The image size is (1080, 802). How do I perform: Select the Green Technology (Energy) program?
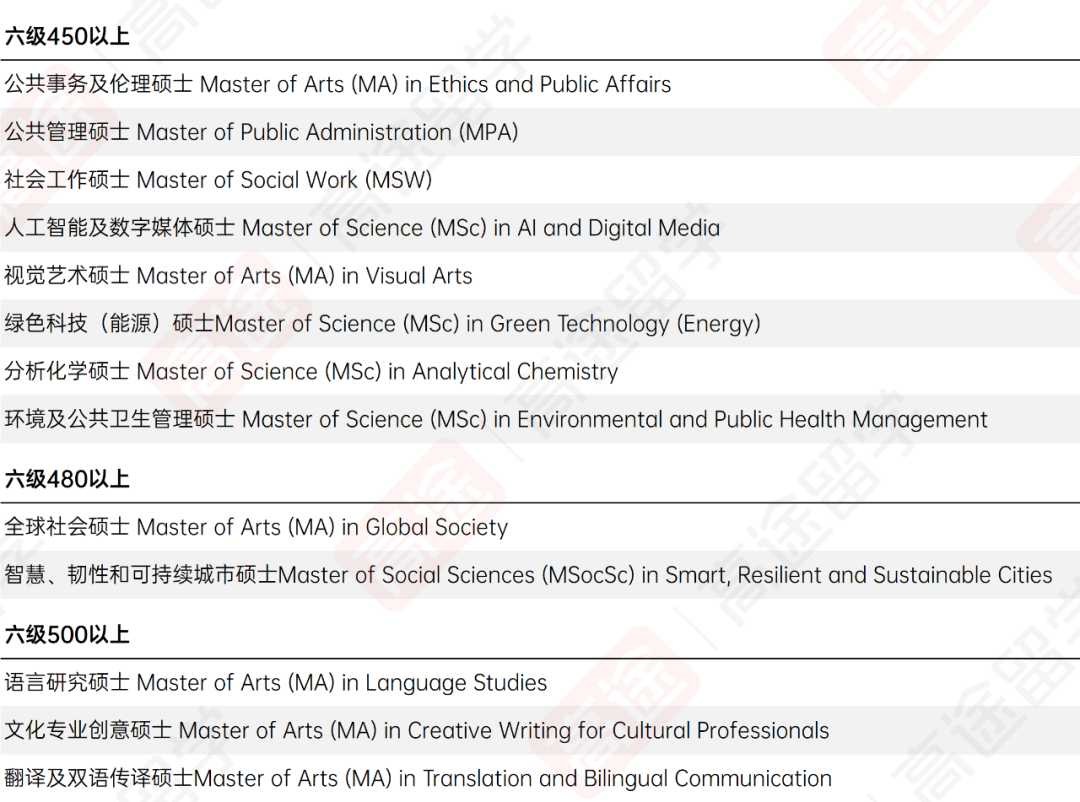point(382,324)
